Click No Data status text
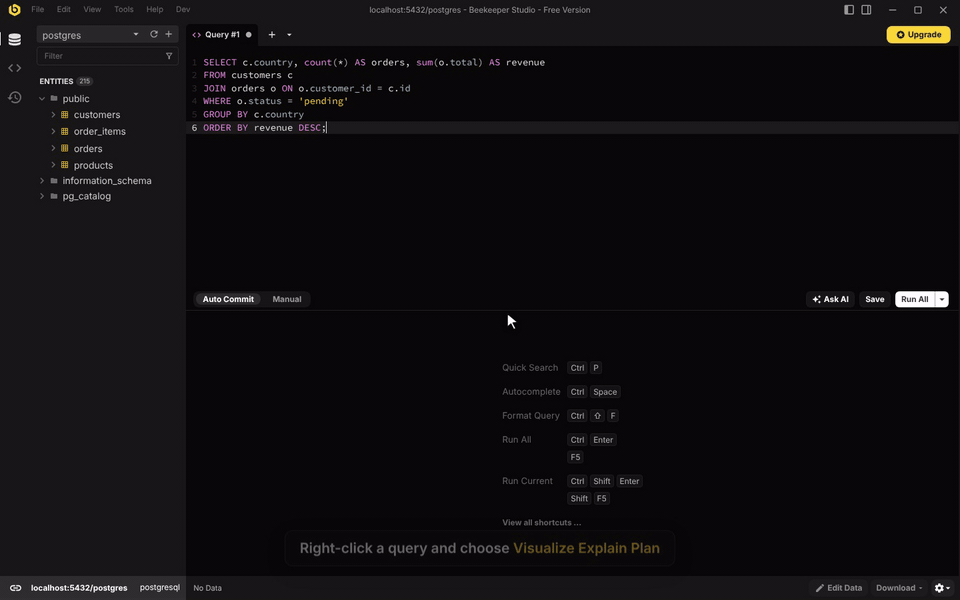This screenshot has width=960, height=600. (x=208, y=588)
